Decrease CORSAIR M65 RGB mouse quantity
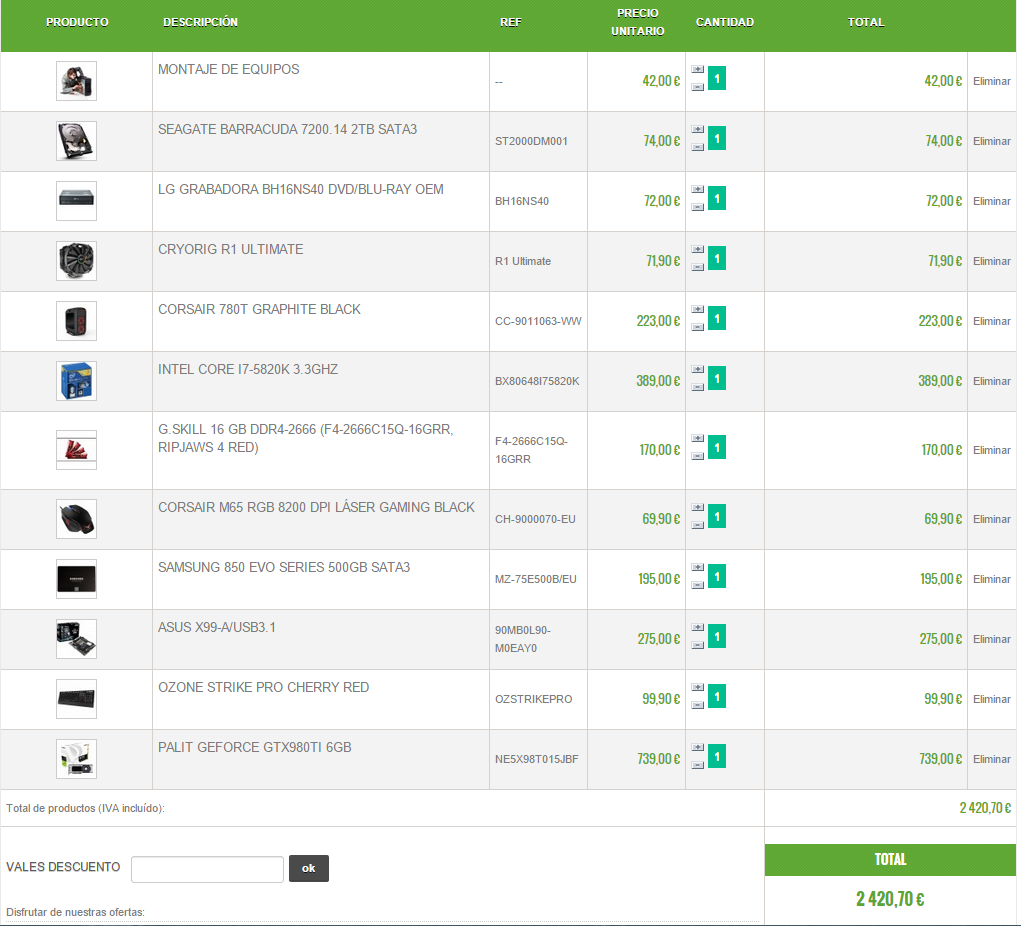This screenshot has width=1021, height=926. click(x=697, y=524)
